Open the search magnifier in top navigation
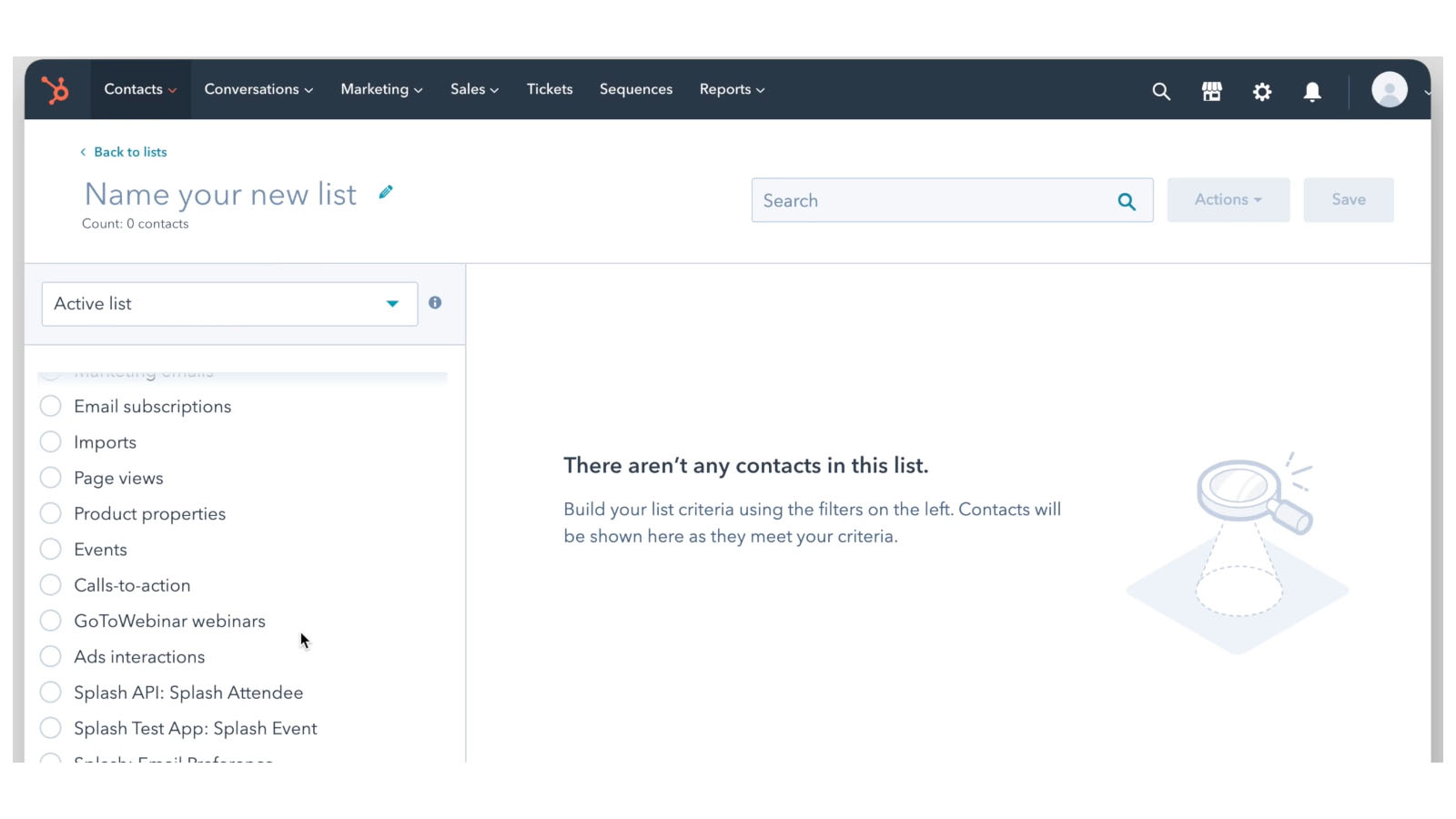1456x819 pixels. click(x=1160, y=91)
